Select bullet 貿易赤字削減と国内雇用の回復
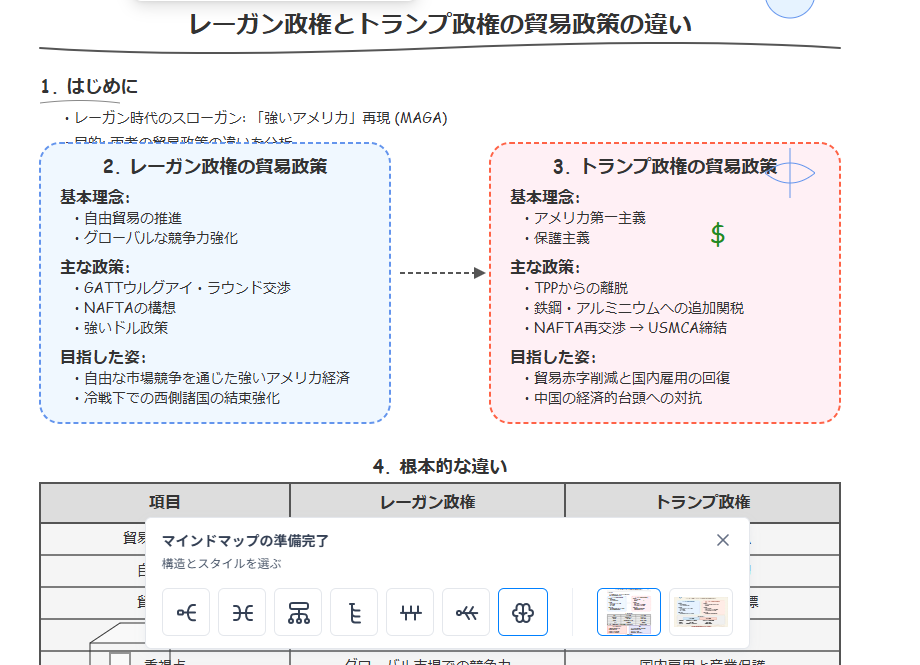This screenshot has width=920, height=665. point(627,377)
